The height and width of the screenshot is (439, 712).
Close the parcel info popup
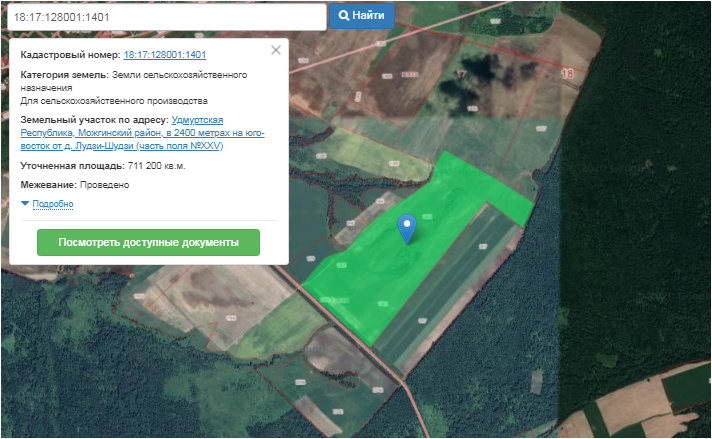click(x=276, y=50)
